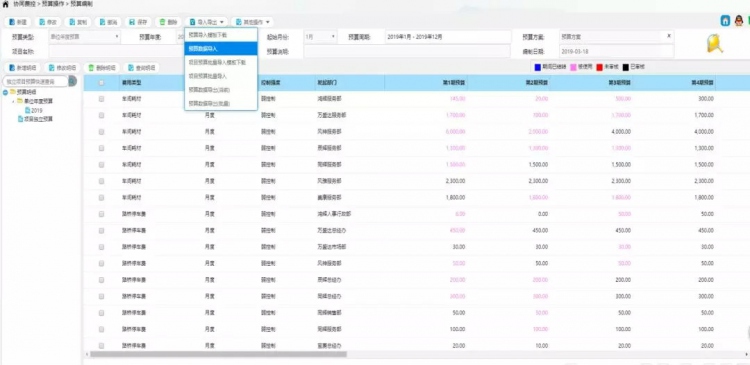Tick the checkbox of the 450.00 row

click(101, 231)
